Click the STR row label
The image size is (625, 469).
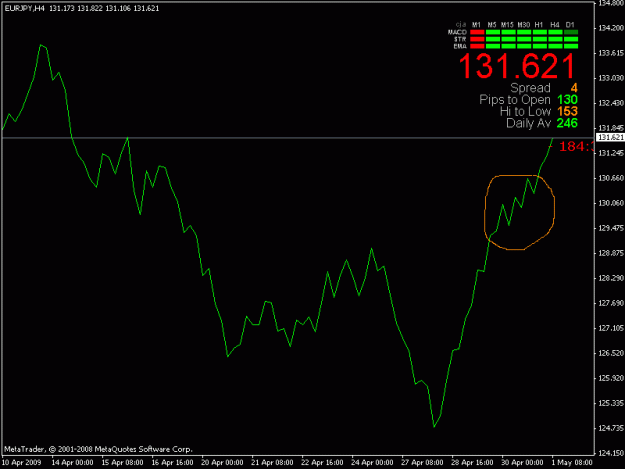click(460, 39)
